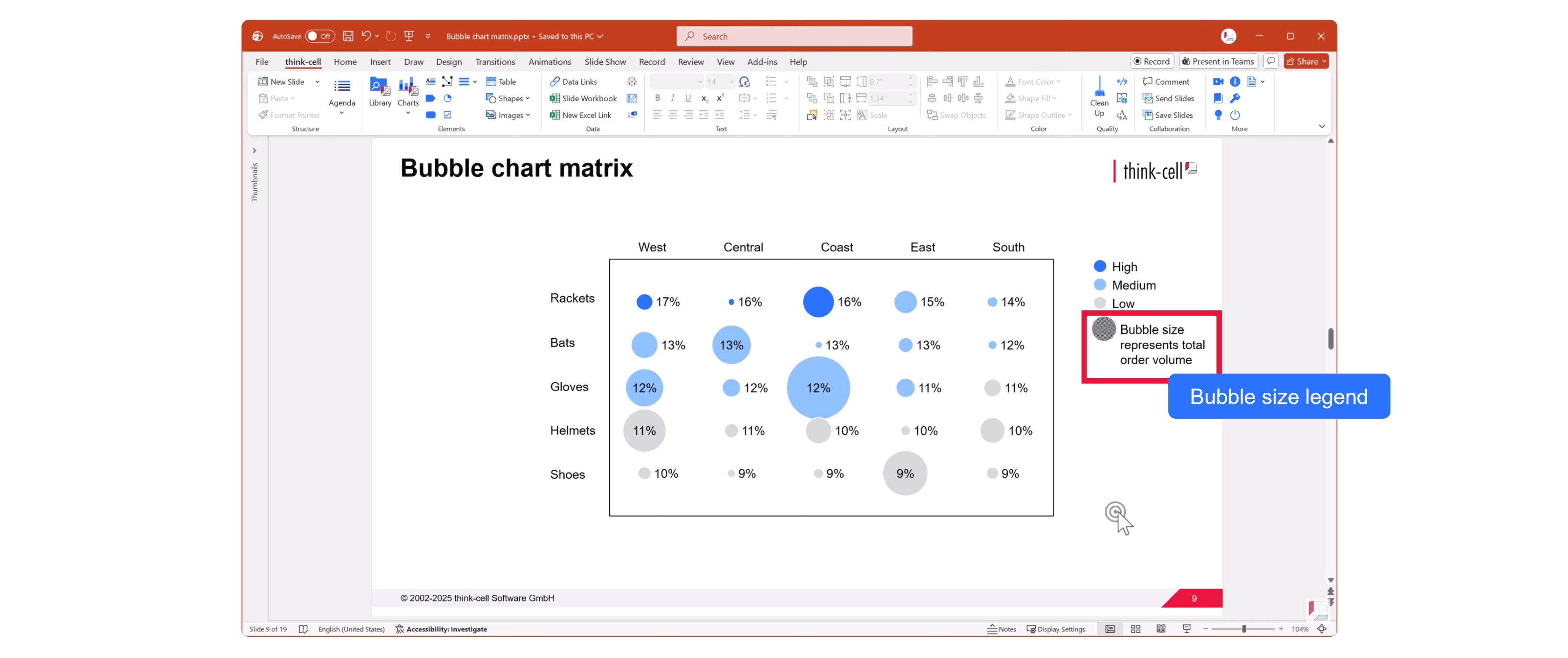This screenshot has width=1568, height=658.
Task: Switch to Reading View
Action: pyautogui.click(x=1161, y=629)
